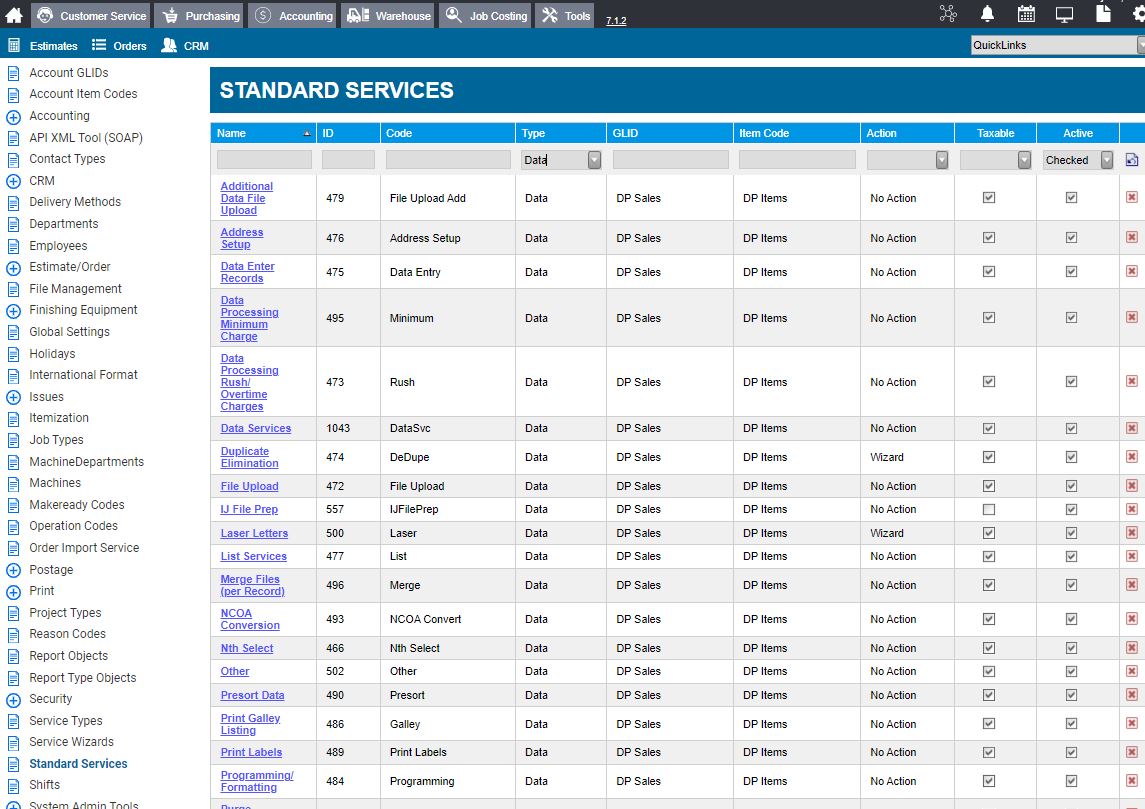This screenshot has width=1145, height=809.
Task: Toggle Active checkbox for Other service
Action: point(1071,671)
